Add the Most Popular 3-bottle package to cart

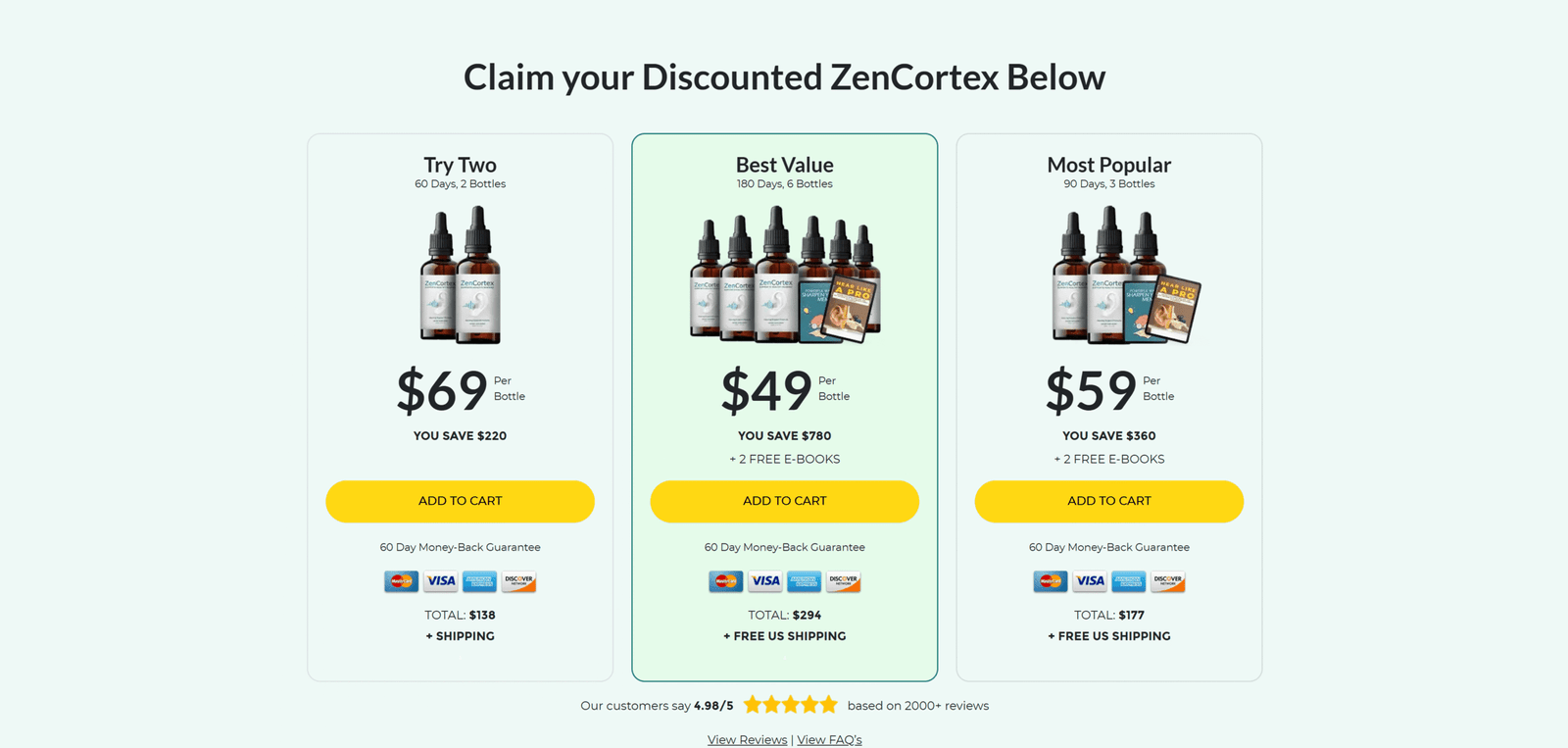point(1108,501)
